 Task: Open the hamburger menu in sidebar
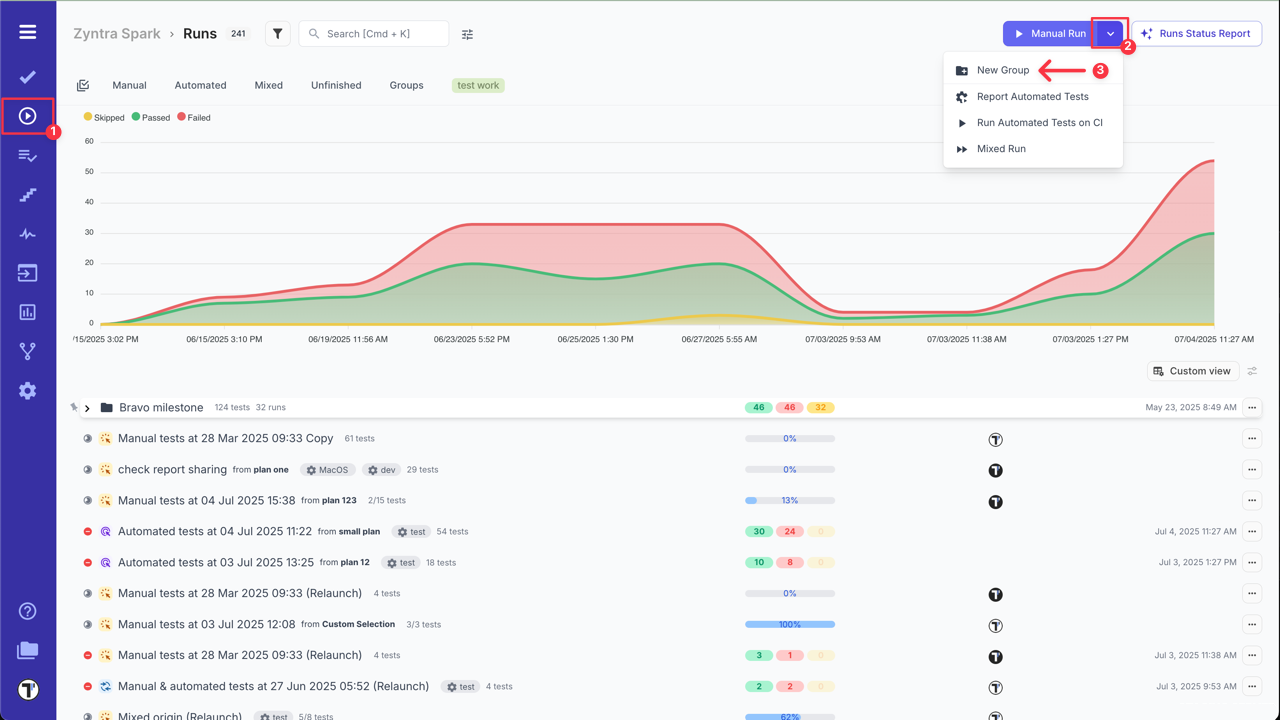coord(28,32)
